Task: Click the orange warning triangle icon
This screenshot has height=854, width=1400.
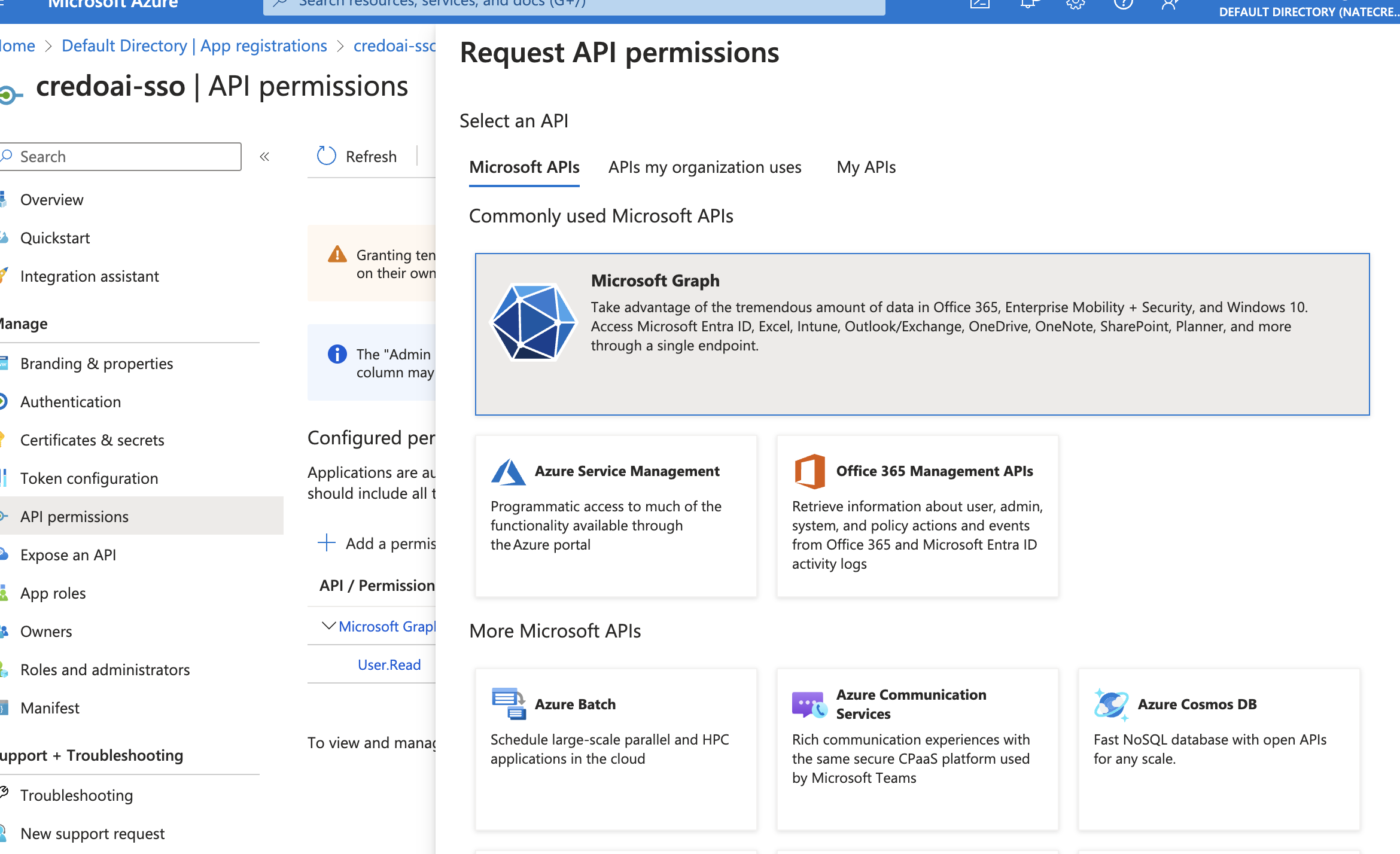Action: [x=337, y=254]
